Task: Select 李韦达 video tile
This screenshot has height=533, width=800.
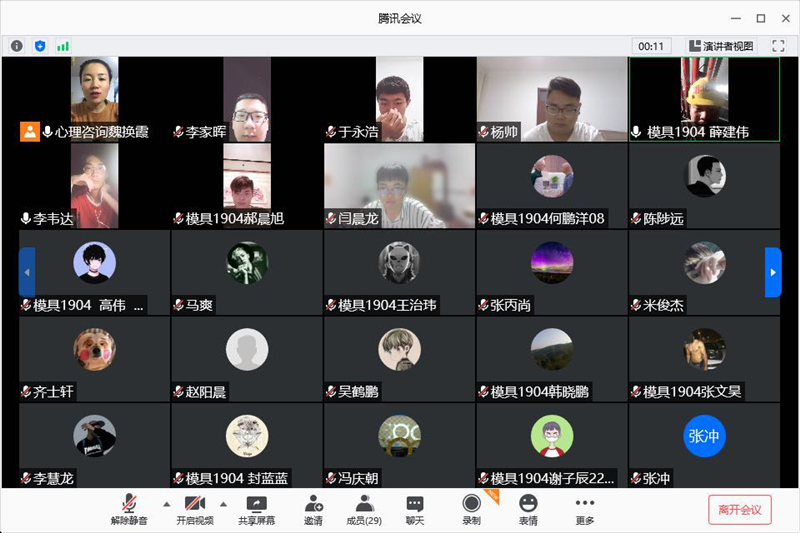Action: [x=94, y=186]
